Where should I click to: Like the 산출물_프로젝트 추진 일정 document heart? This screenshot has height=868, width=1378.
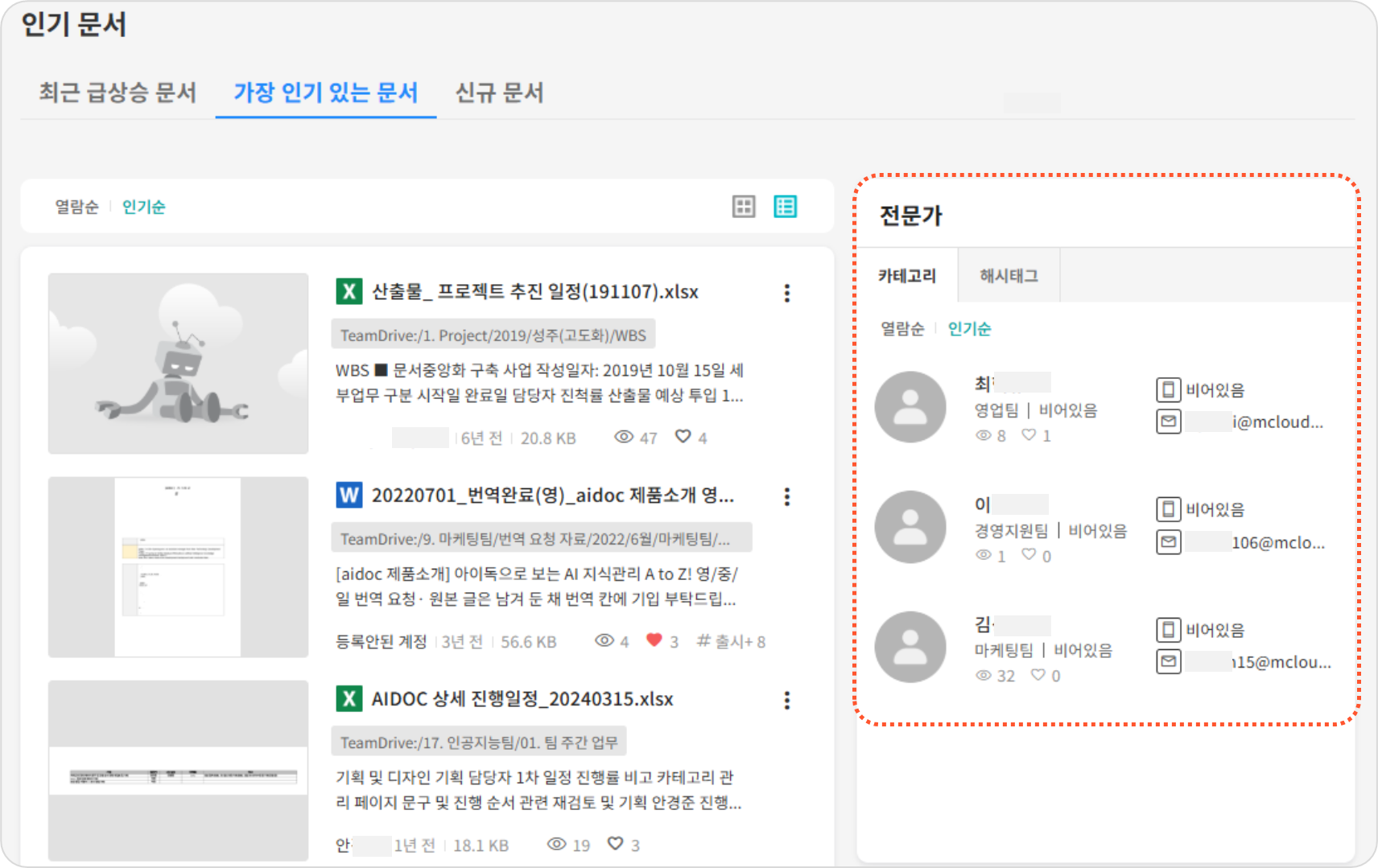683,437
